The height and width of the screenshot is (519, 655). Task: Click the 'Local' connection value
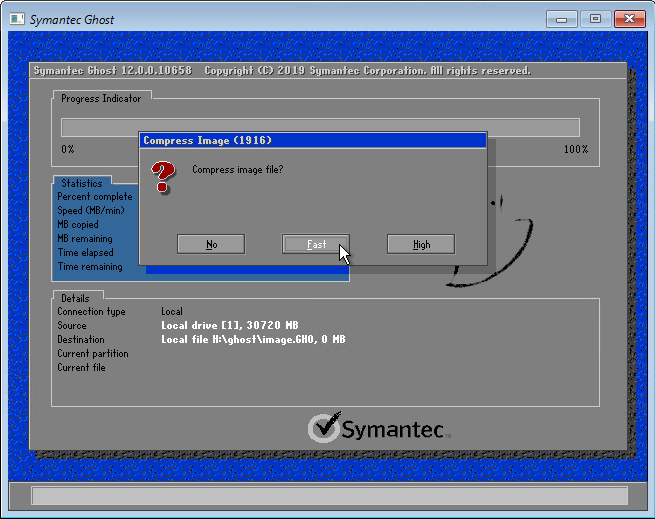[x=172, y=312]
